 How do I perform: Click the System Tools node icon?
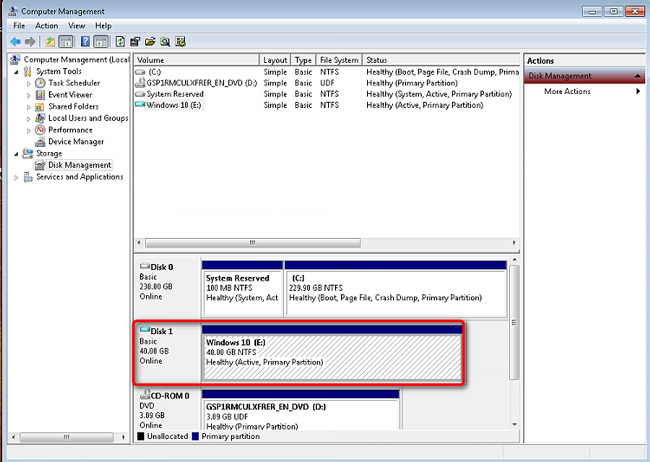click(x=28, y=71)
